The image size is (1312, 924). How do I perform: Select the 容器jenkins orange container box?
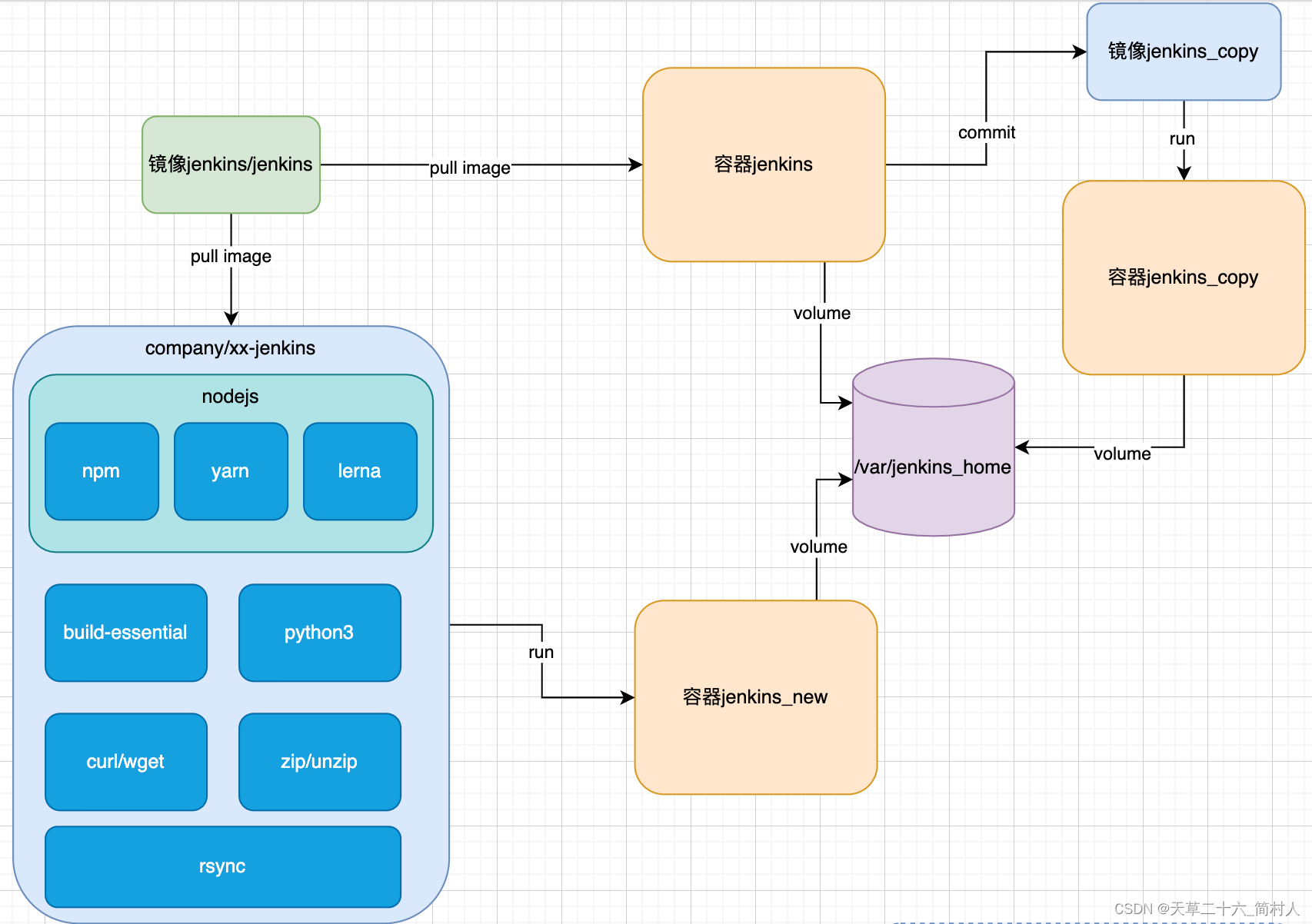tap(764, 165)
